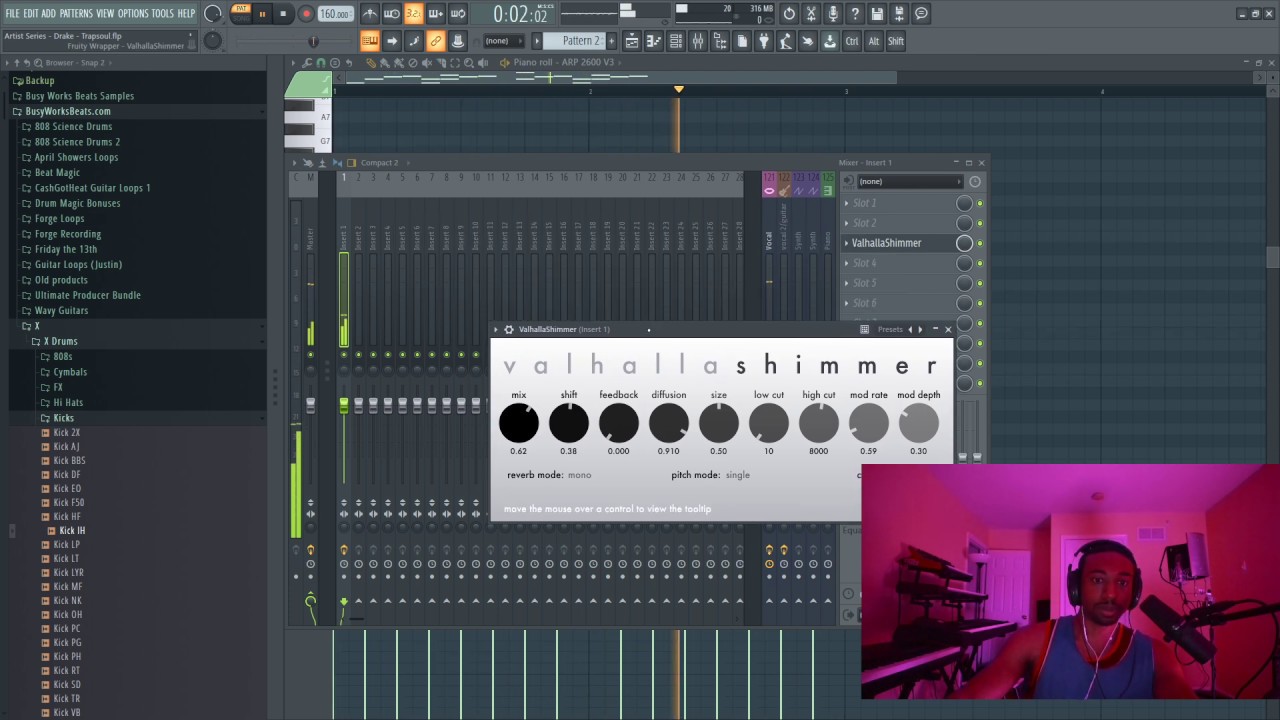Image resolution: width=1280 pixels, height=720 pixels.
Task: Click the Alt toolbar button
Action: (x=874, y=41)
